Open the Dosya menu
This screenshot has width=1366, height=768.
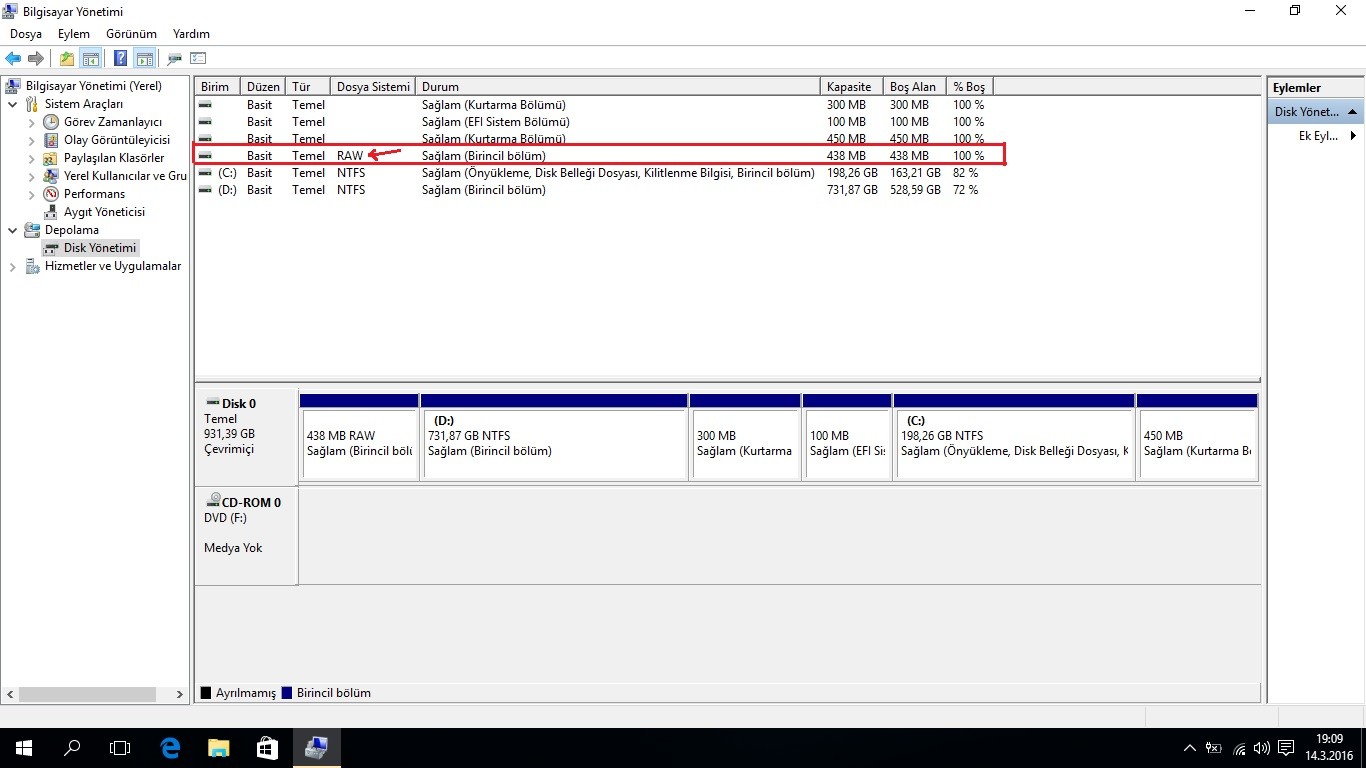(26, 34)
